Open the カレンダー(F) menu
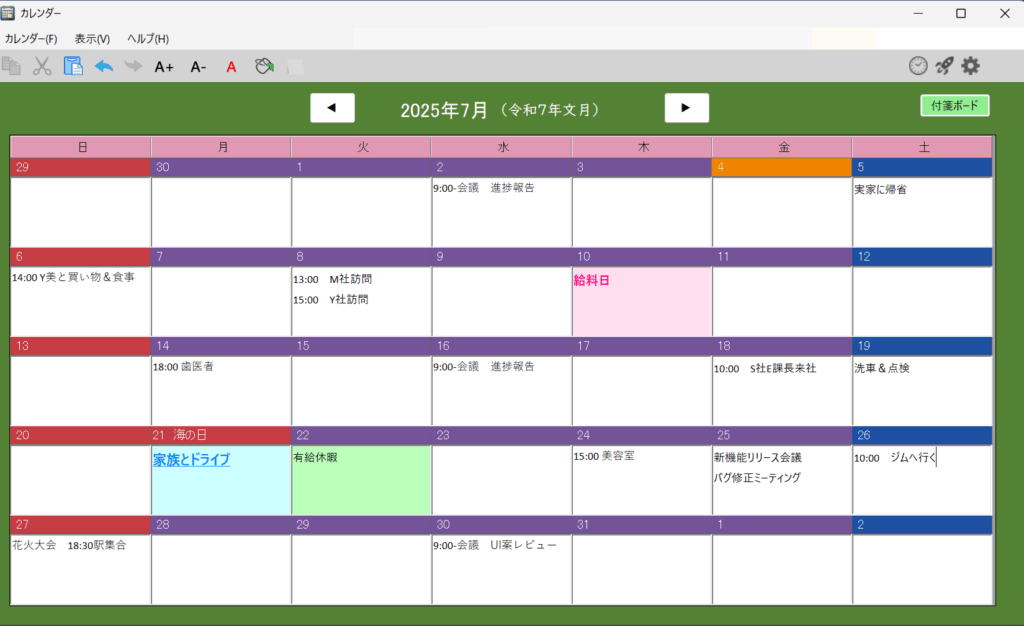Image resolution: width=1024 pixels, height=626 pixels. tap(31, 39)
